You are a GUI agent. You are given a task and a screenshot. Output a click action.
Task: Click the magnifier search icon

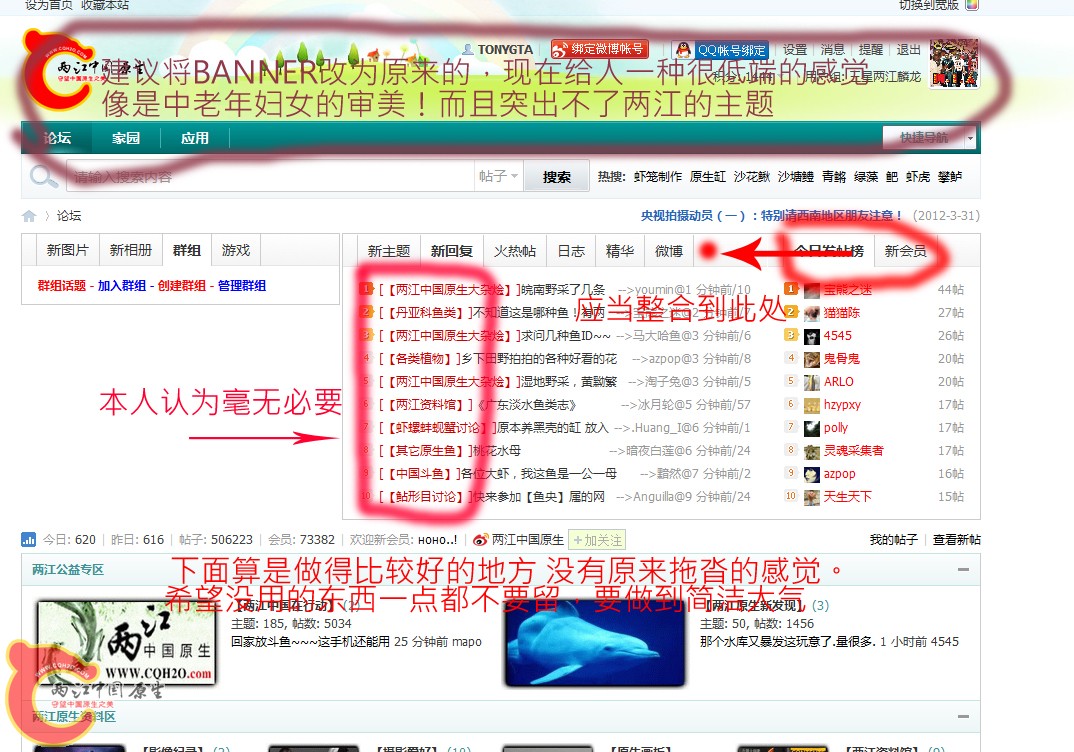click(x=42, y=175)
